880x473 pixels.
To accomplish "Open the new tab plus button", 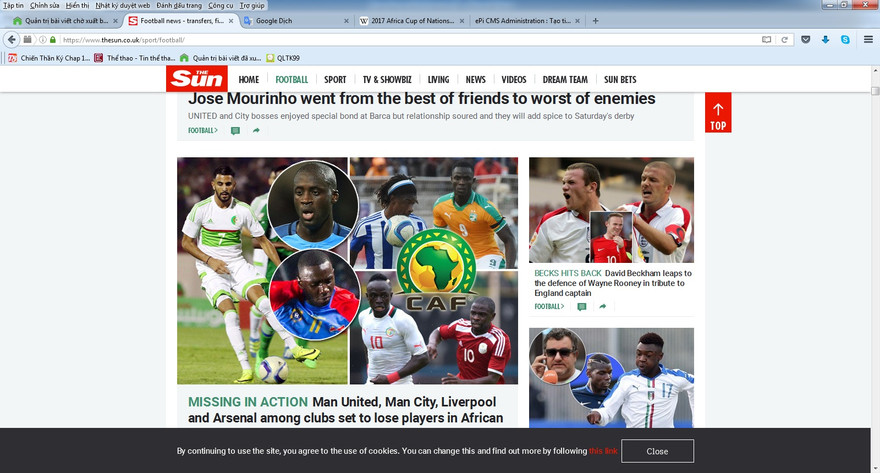I will click(x=596, y=21).
